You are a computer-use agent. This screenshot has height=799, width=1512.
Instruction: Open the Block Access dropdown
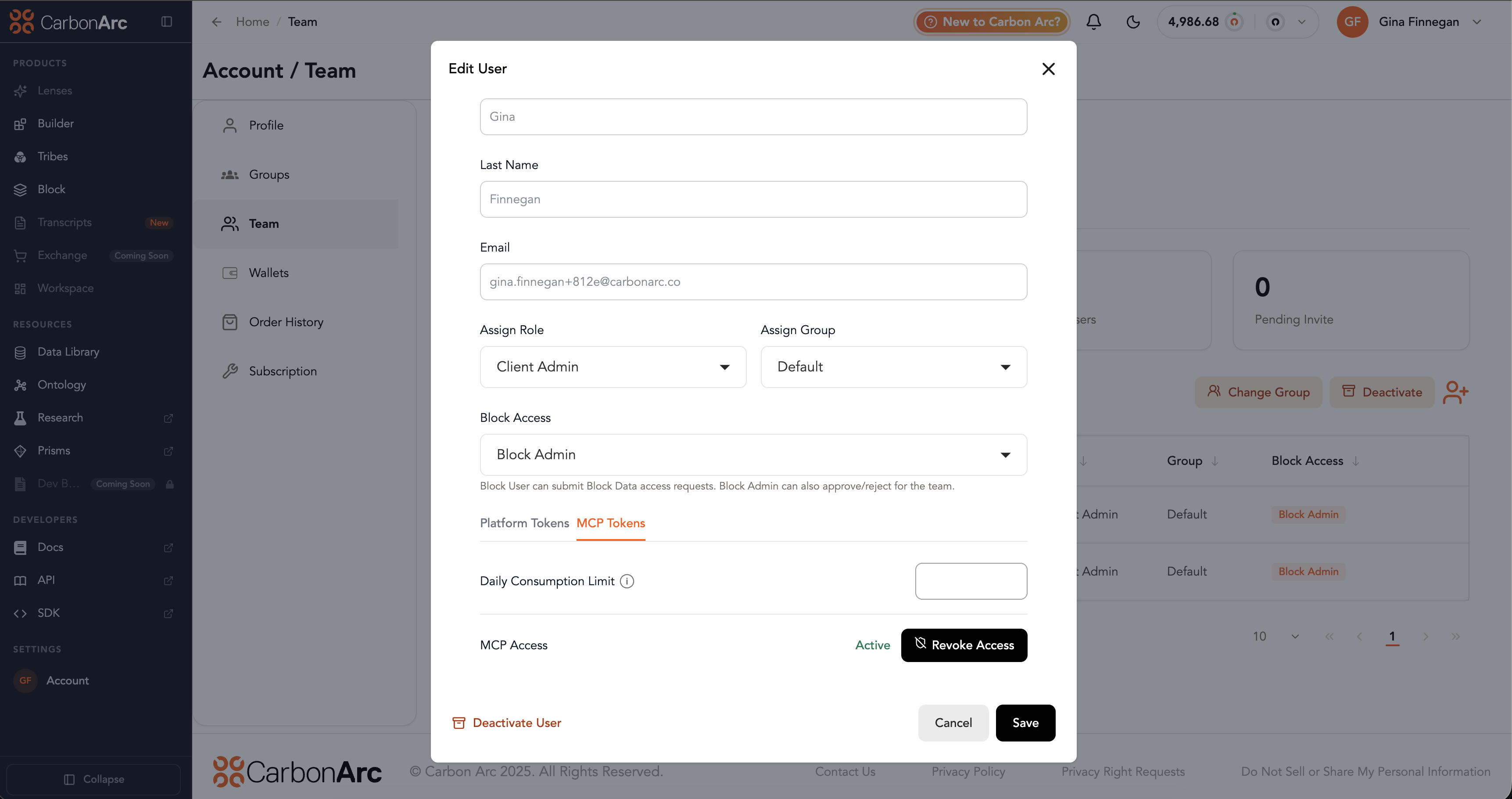(x=753, y=455)
